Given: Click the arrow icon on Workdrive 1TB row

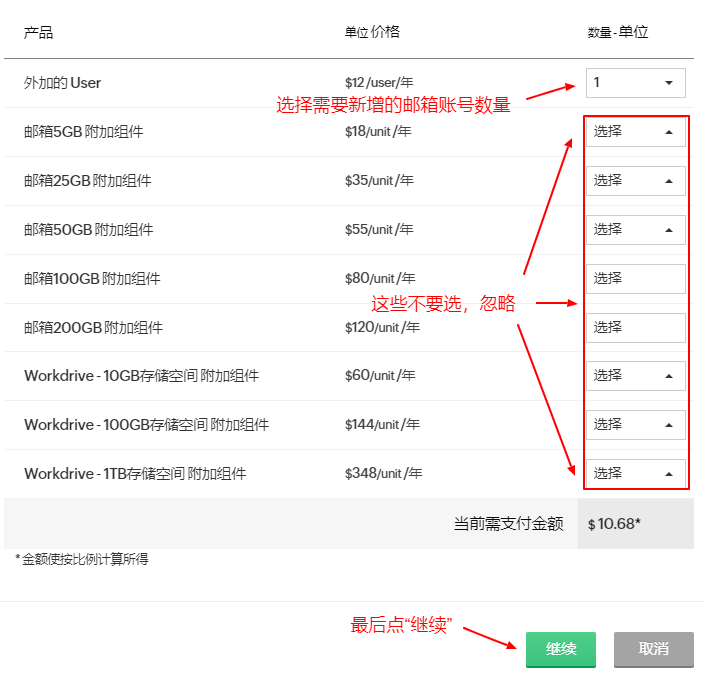Looking at the screenshot, I should tap(668, 474).
